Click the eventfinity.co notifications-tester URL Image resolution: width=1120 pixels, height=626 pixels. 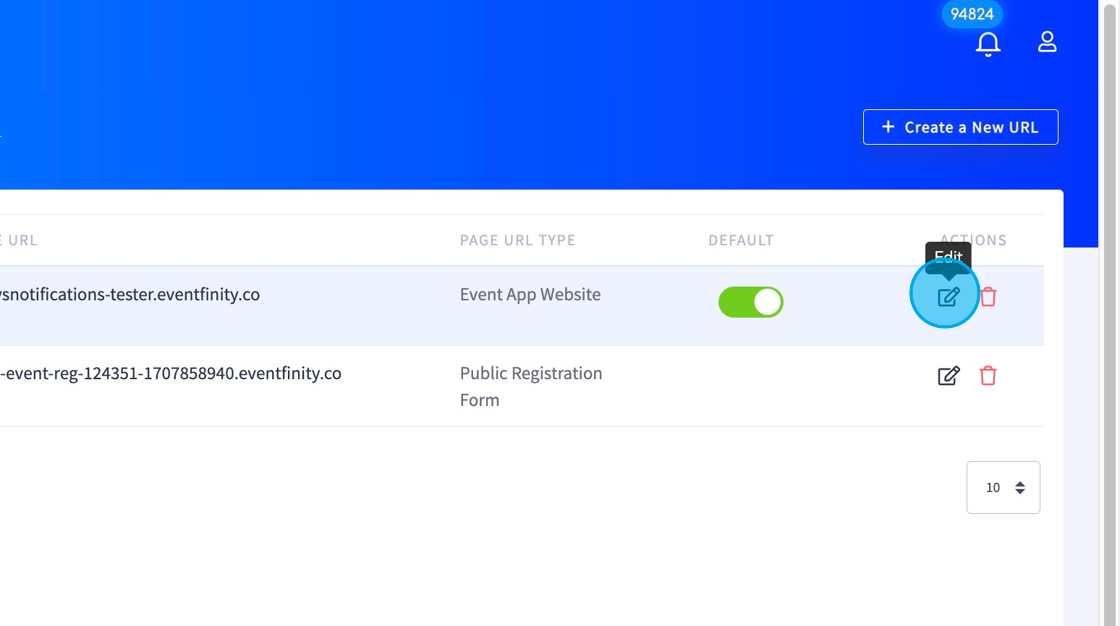pyautogui.click(x=129, y=294)
